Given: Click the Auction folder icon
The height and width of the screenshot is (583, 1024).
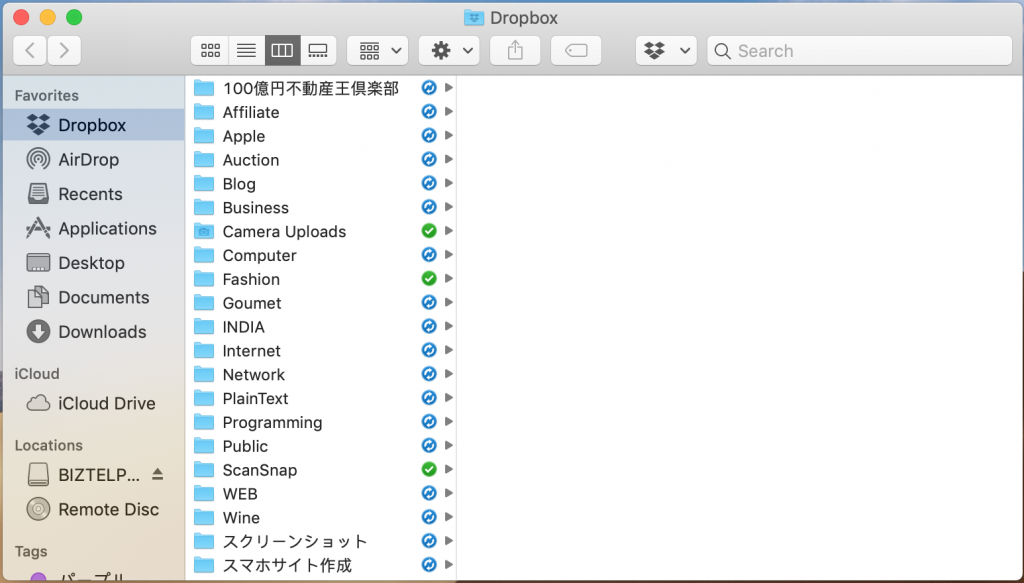Looking at the screenshot, I should pos(204,159).
